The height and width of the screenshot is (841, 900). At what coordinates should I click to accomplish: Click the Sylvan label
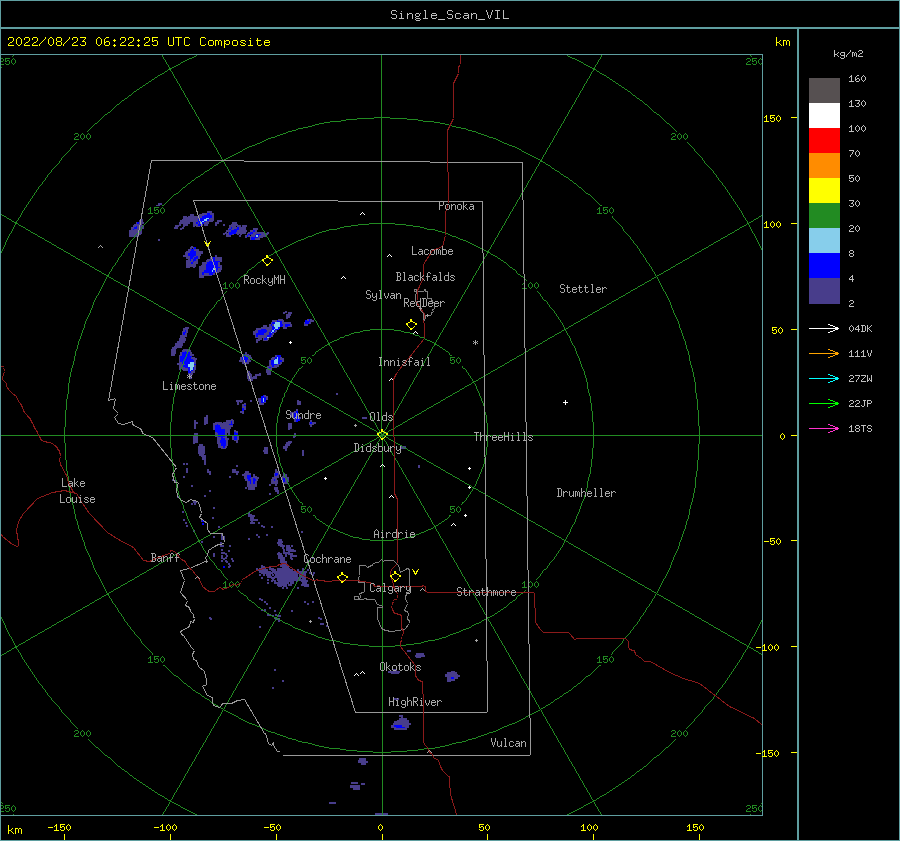coord(383,295)
